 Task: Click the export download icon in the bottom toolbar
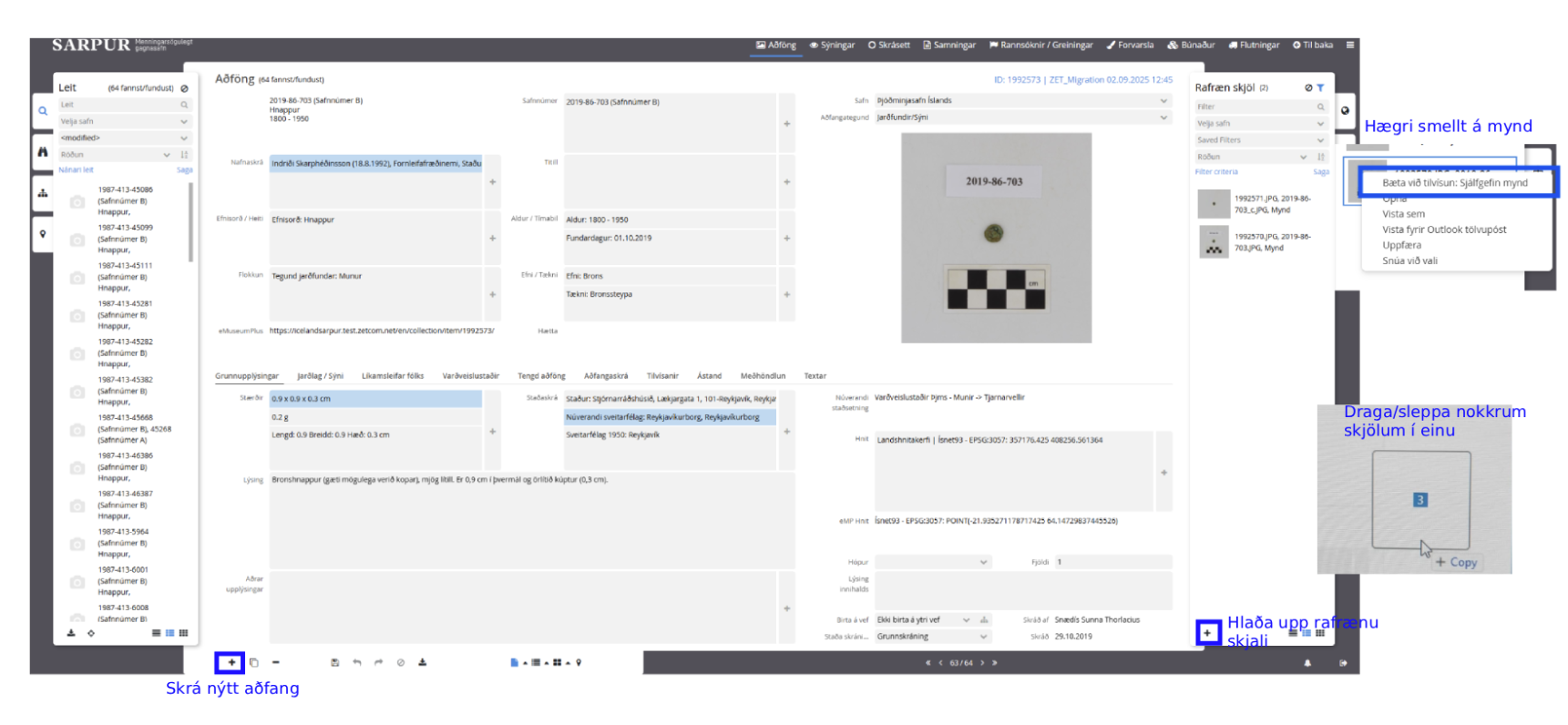(423, 662)
